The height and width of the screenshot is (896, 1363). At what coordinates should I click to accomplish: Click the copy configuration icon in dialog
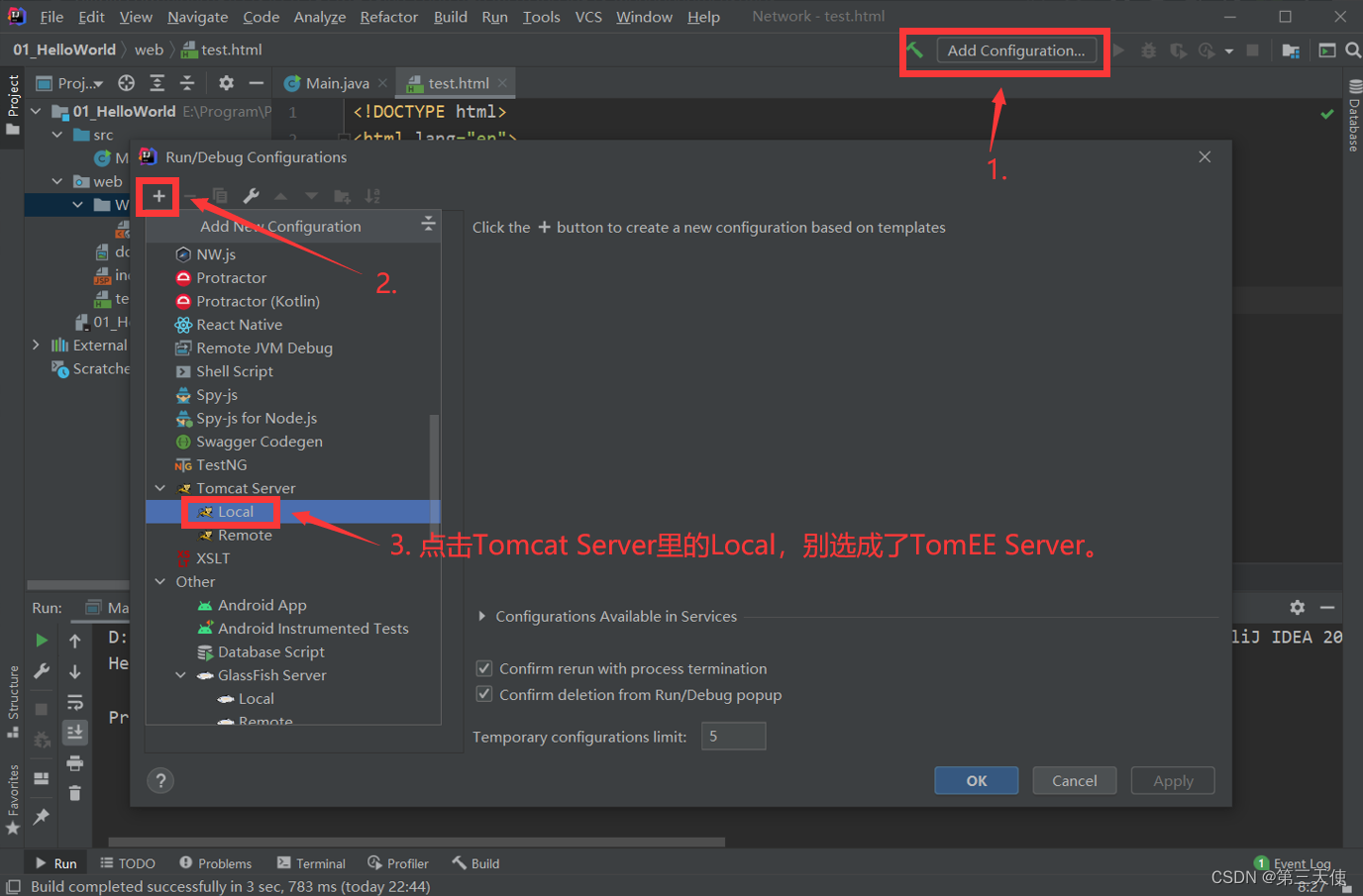coord(220,196)
